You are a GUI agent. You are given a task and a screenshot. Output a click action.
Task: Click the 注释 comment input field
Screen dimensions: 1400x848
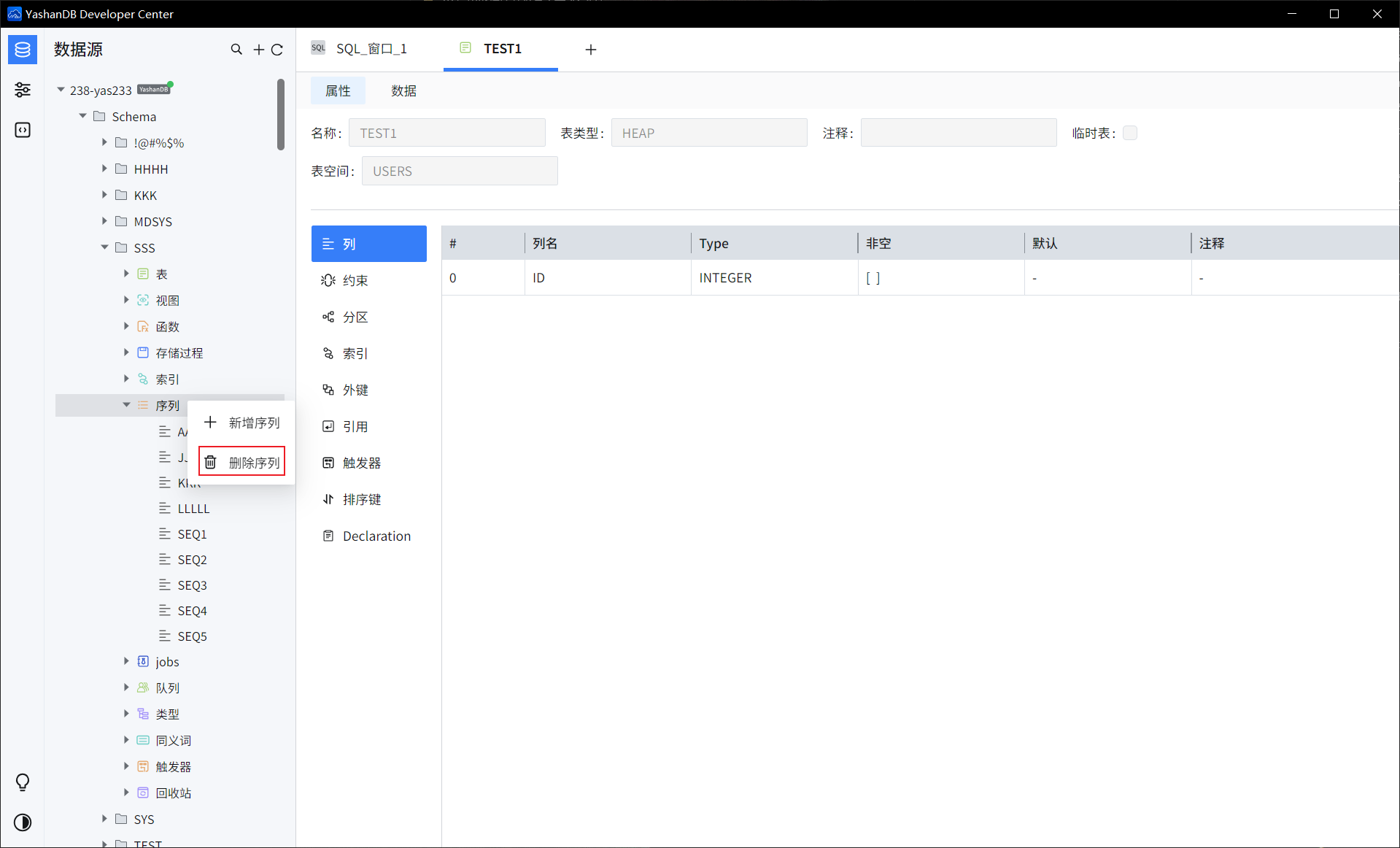[x=959, y=133]
